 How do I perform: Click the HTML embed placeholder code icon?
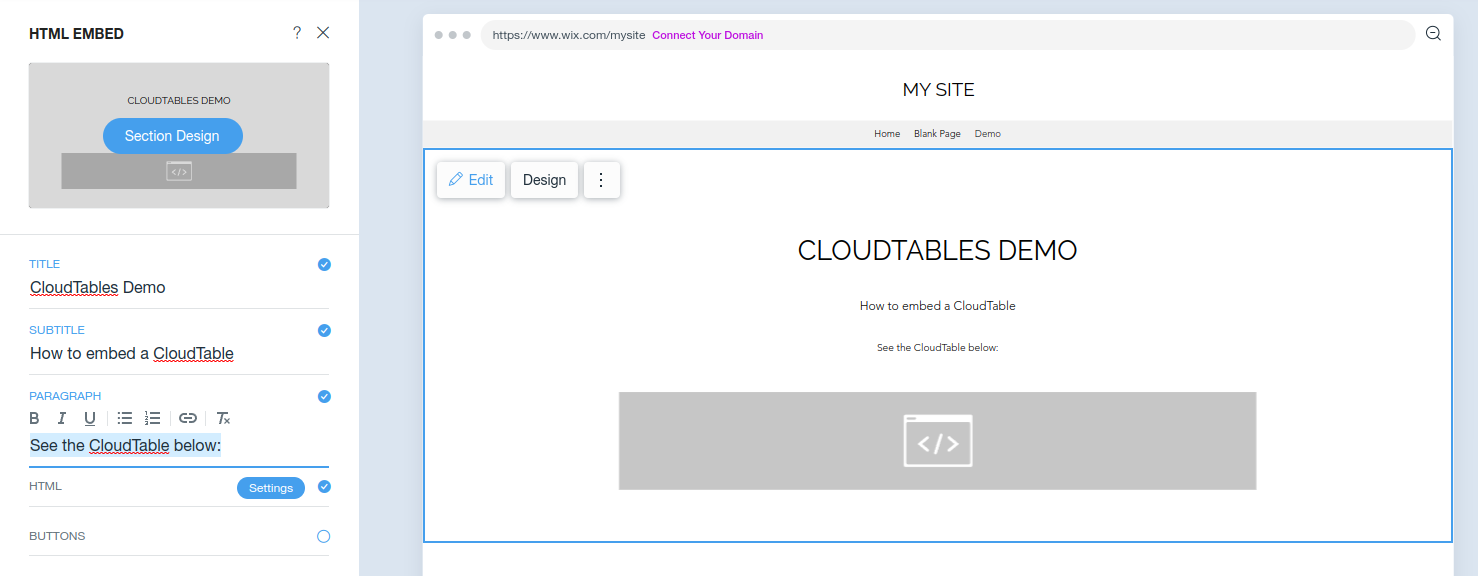tap(938, 441)
